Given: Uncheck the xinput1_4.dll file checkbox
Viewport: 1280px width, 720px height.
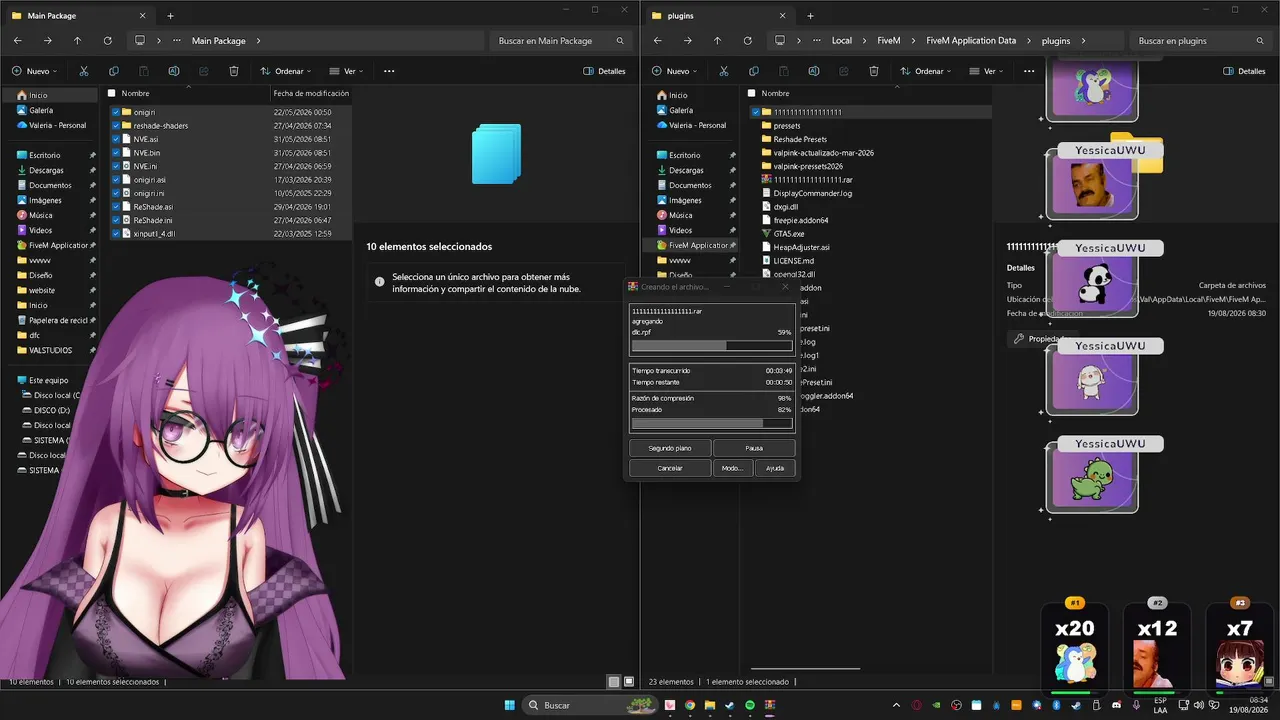Looking at the screenshot, I should point(116,233).
